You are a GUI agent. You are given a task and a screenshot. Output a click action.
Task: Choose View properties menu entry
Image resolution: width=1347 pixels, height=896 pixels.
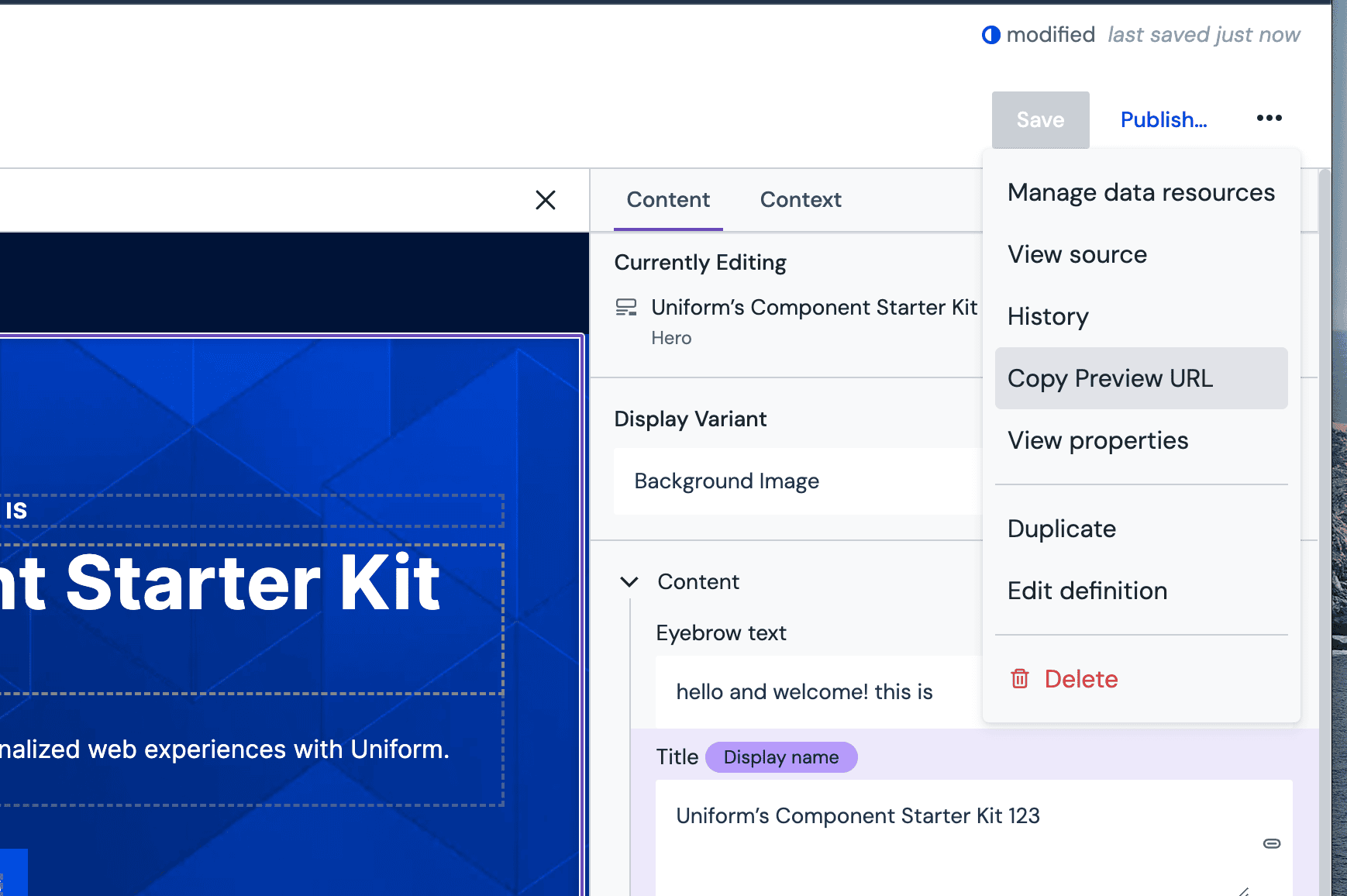pos(1141,440)
